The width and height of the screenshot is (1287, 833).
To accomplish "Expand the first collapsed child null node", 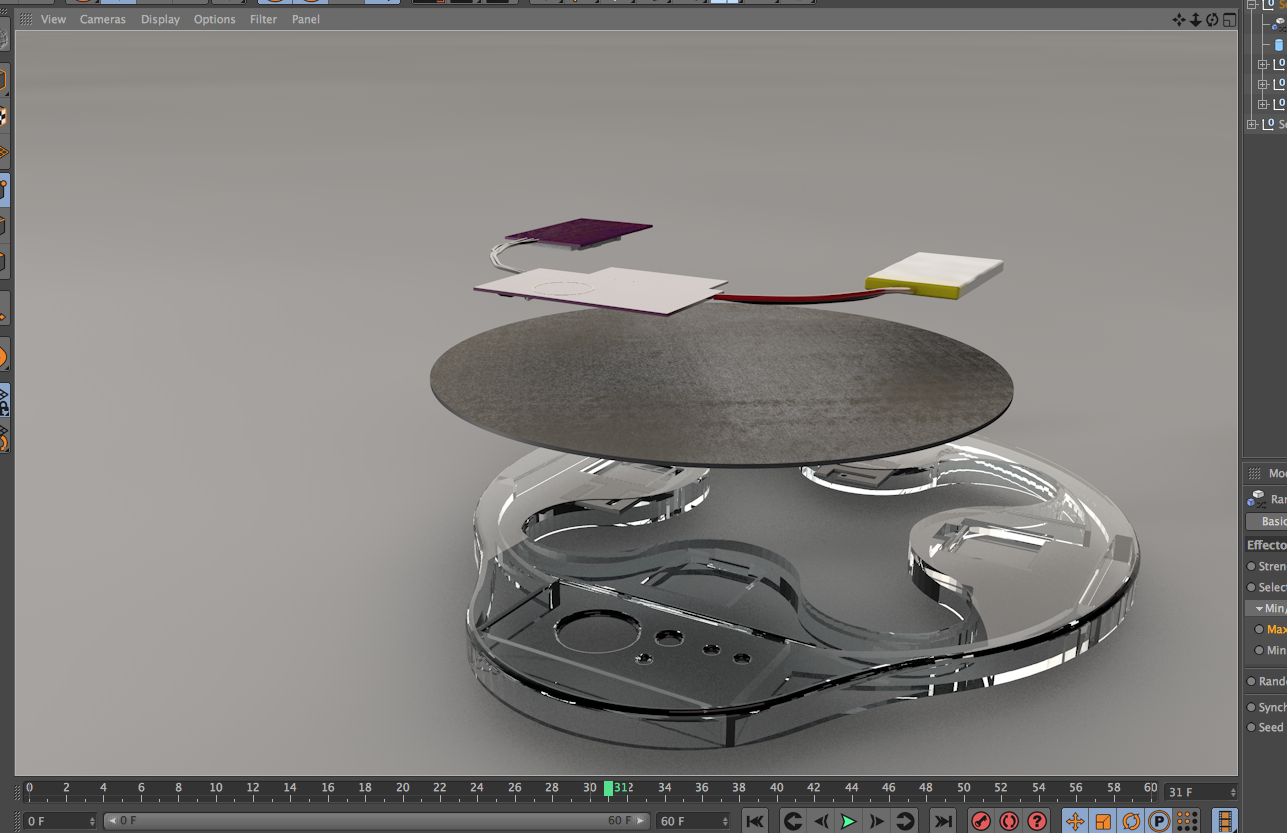I will pyautogui.click(x=1262, y=64).
